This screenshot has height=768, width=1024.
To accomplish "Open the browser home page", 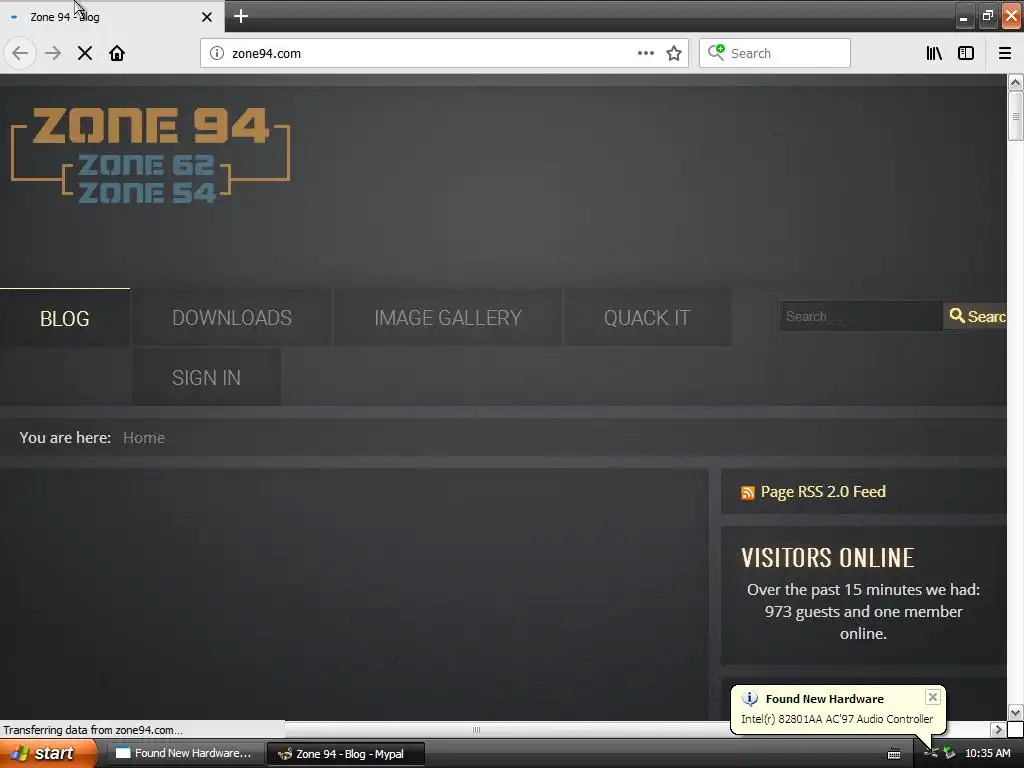I will coord(117,53).
